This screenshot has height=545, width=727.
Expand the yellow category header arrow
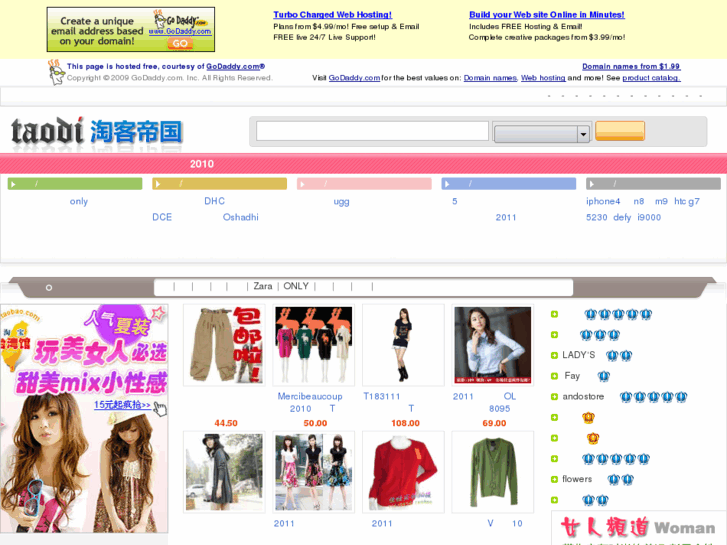158,184
